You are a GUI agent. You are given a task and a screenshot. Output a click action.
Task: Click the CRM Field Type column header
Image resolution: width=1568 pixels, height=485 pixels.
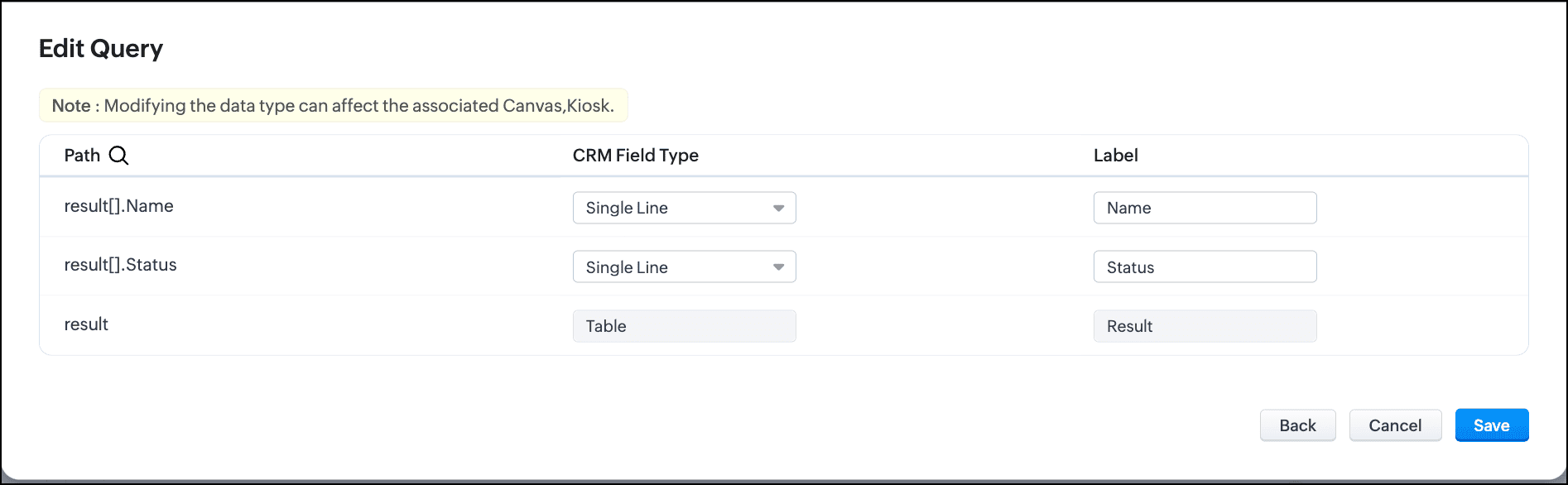[635, 156]
